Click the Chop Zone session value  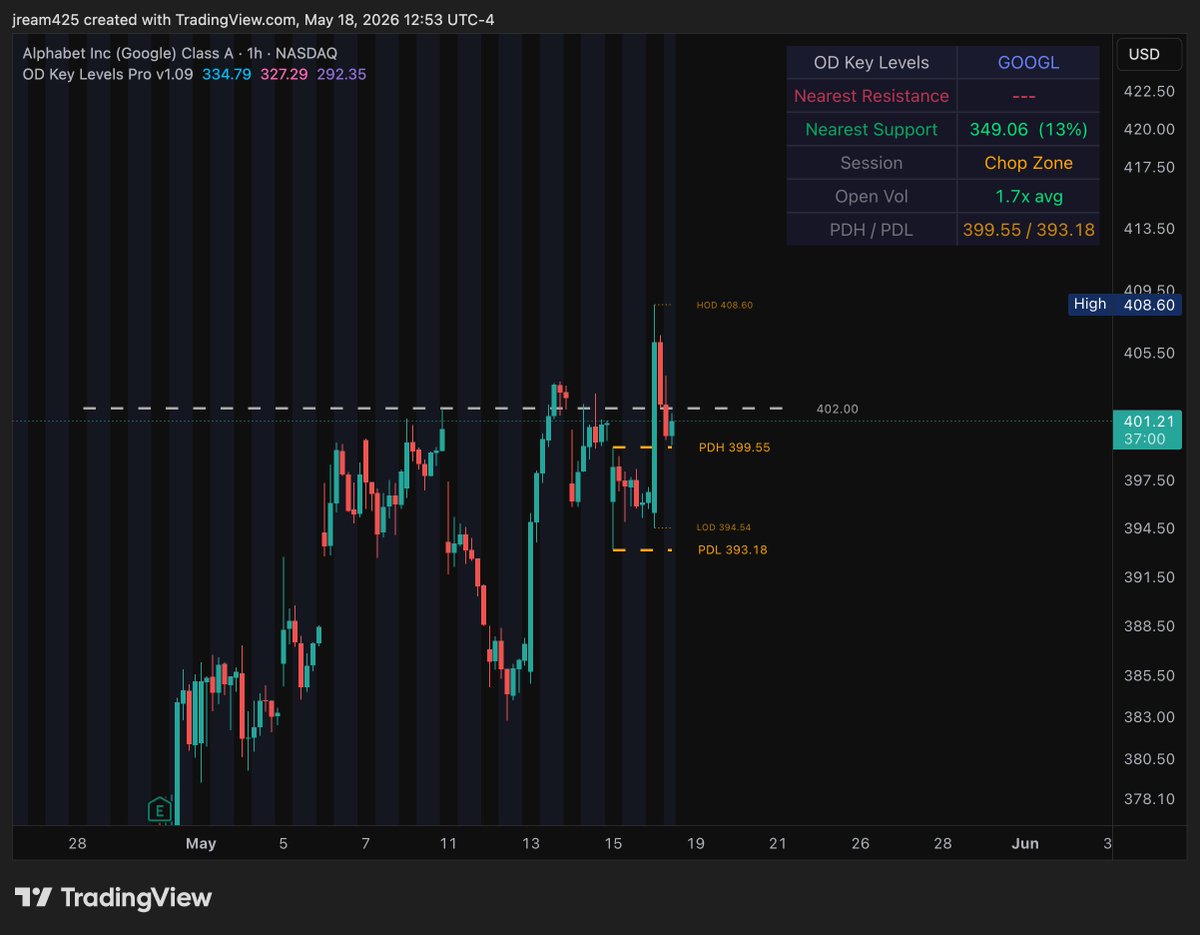[1028, 163]
